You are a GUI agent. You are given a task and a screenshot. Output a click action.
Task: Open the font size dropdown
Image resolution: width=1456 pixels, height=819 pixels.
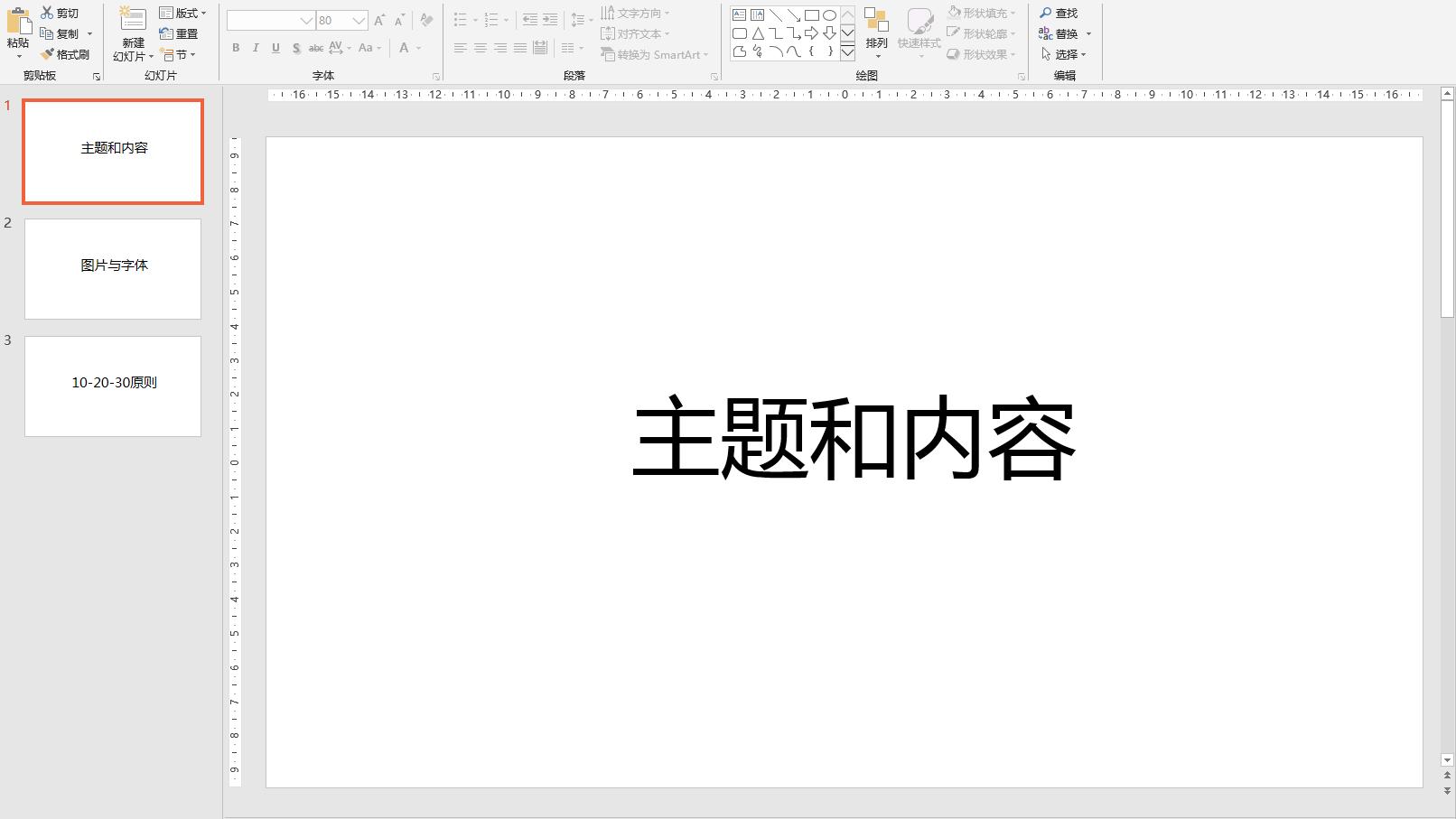coord(359,20)
